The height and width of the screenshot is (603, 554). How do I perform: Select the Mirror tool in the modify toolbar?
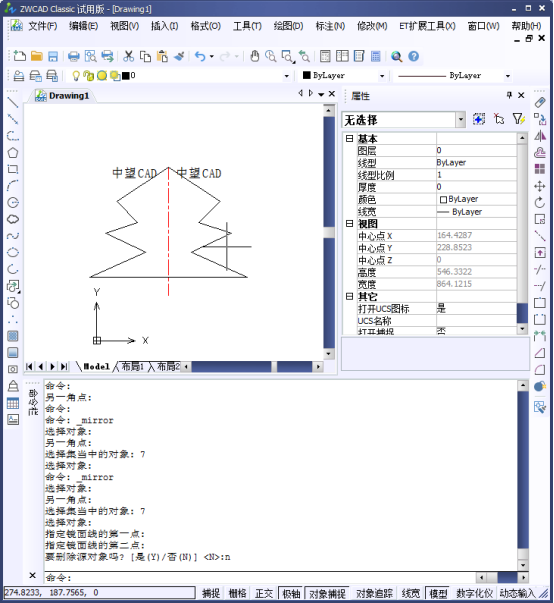tap(540, 136)
